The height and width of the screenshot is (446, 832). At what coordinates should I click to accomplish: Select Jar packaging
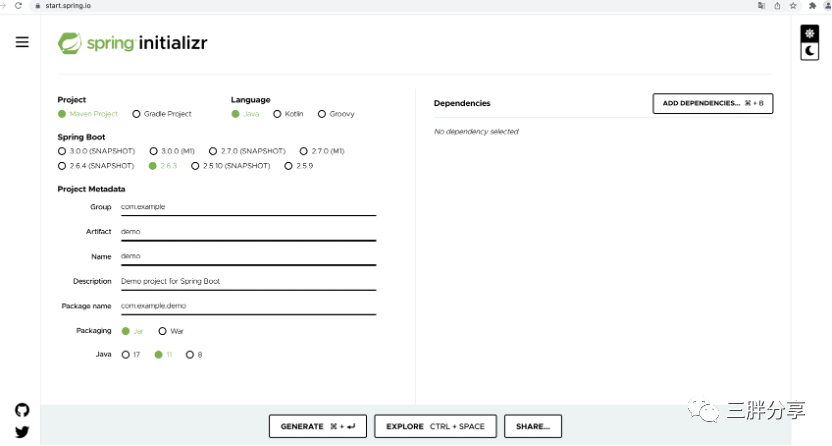[x=132, y=331]
